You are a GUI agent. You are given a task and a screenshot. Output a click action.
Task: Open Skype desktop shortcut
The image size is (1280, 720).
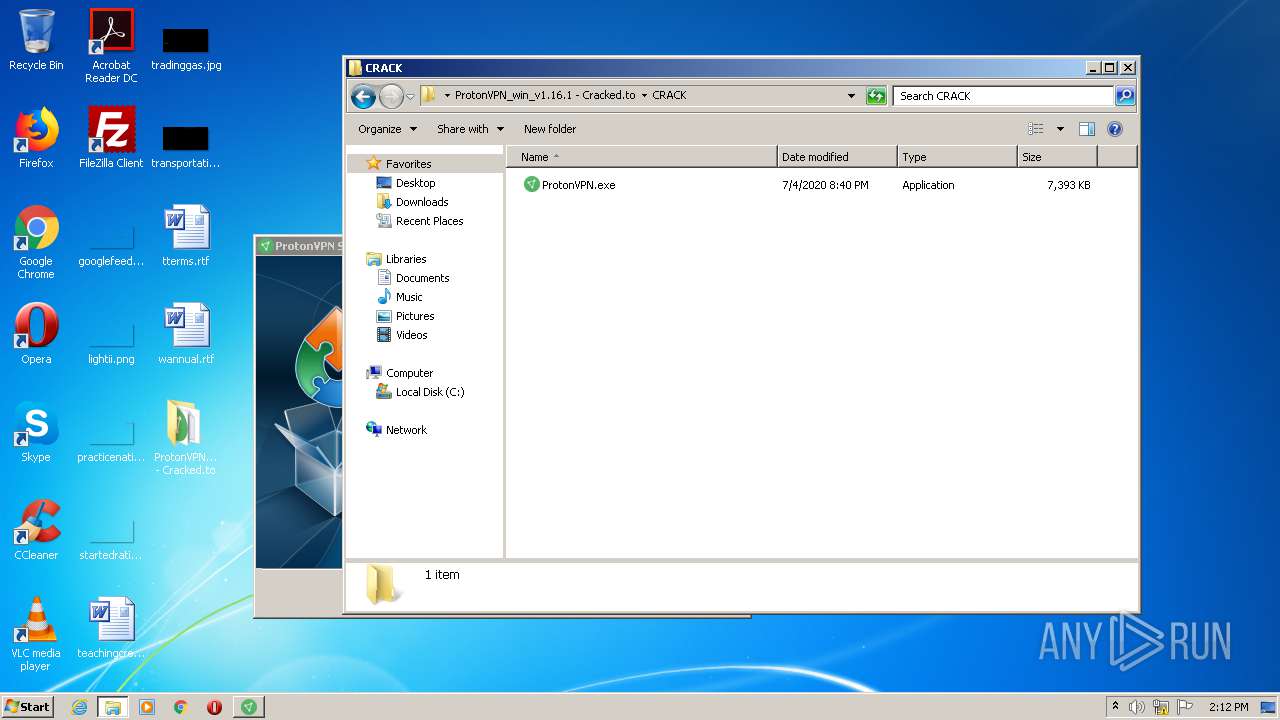[36, 432]
